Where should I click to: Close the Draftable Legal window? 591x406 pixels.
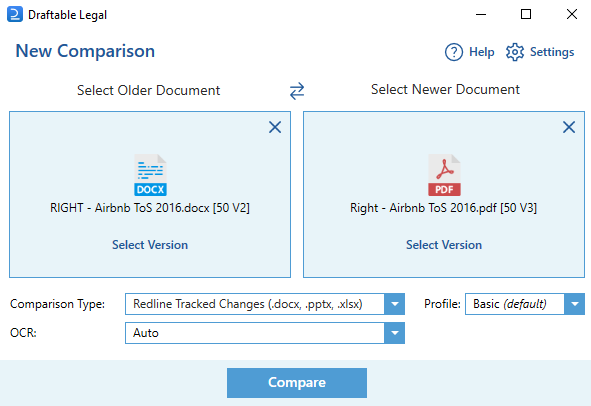click(x=572, y=14)
